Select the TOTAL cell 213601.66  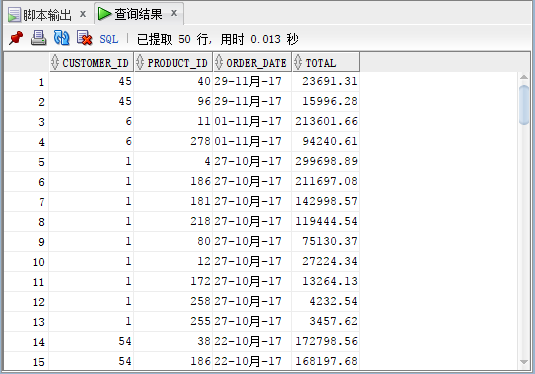[326, 121]
